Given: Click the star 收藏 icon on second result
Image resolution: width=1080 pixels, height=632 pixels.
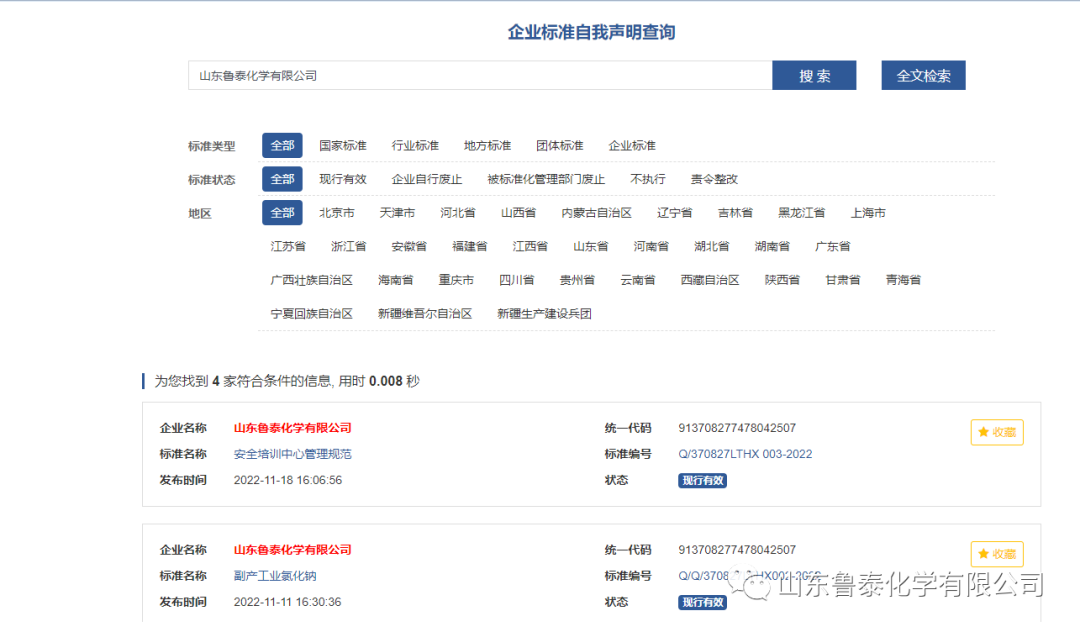Looking at the screenshot, I should 996,554.
